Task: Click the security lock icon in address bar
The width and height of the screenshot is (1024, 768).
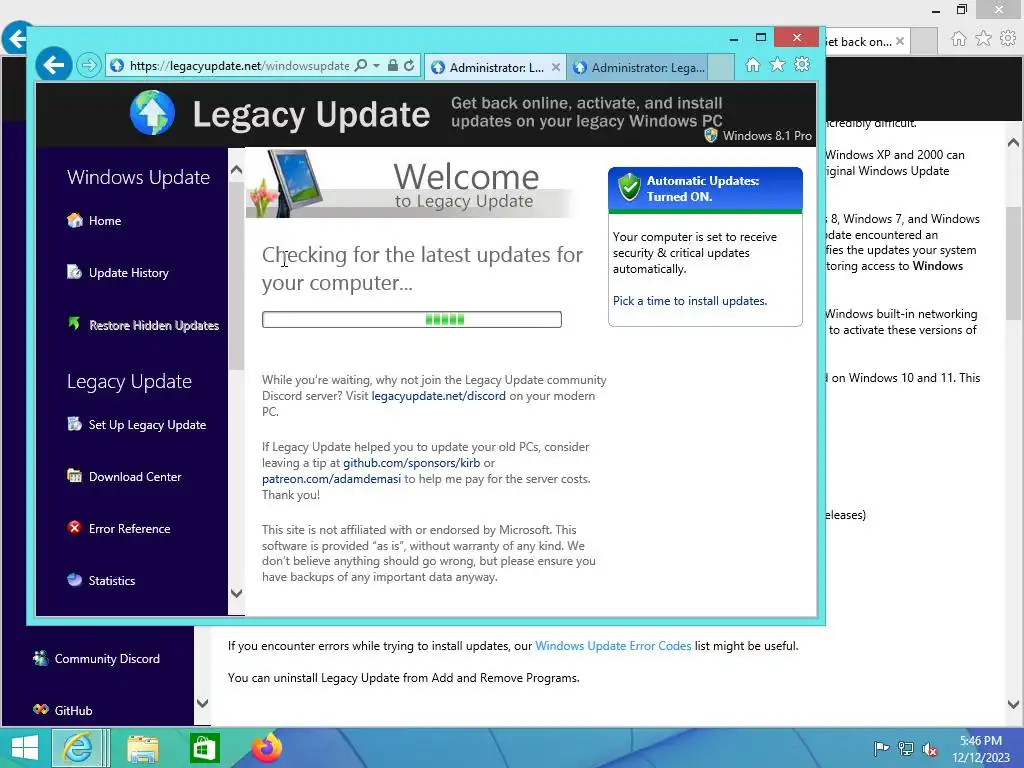Action: (392, 65)
